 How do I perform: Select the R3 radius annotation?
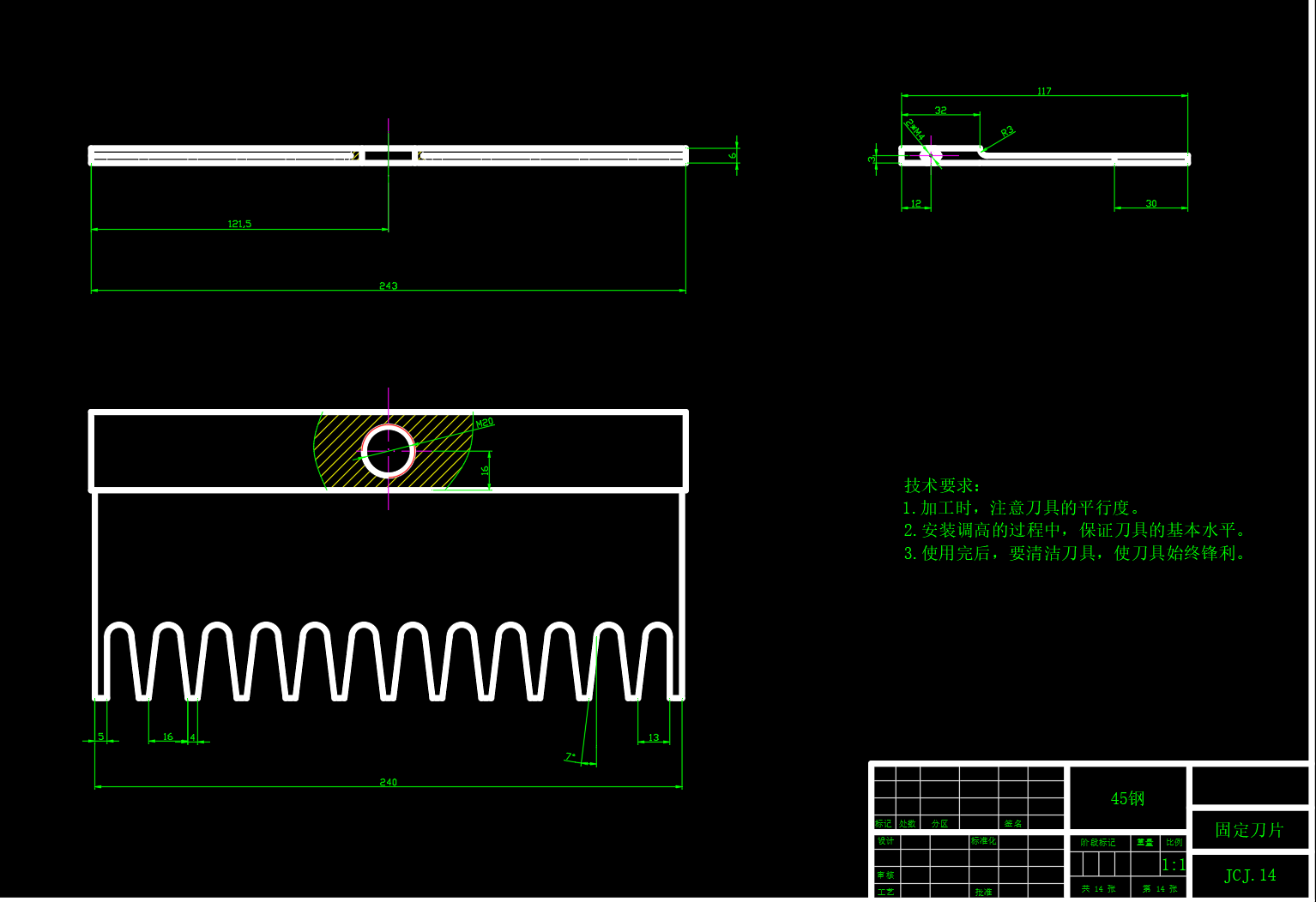[1007, 132]
